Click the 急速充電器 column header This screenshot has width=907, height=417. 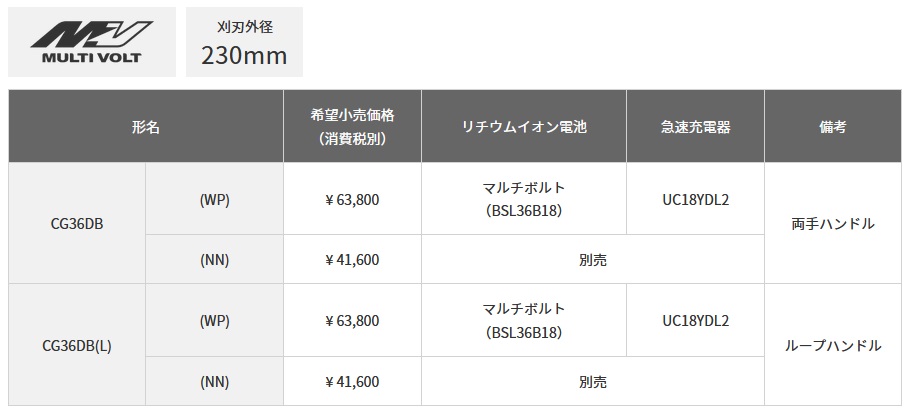click(x=695, y=127)
